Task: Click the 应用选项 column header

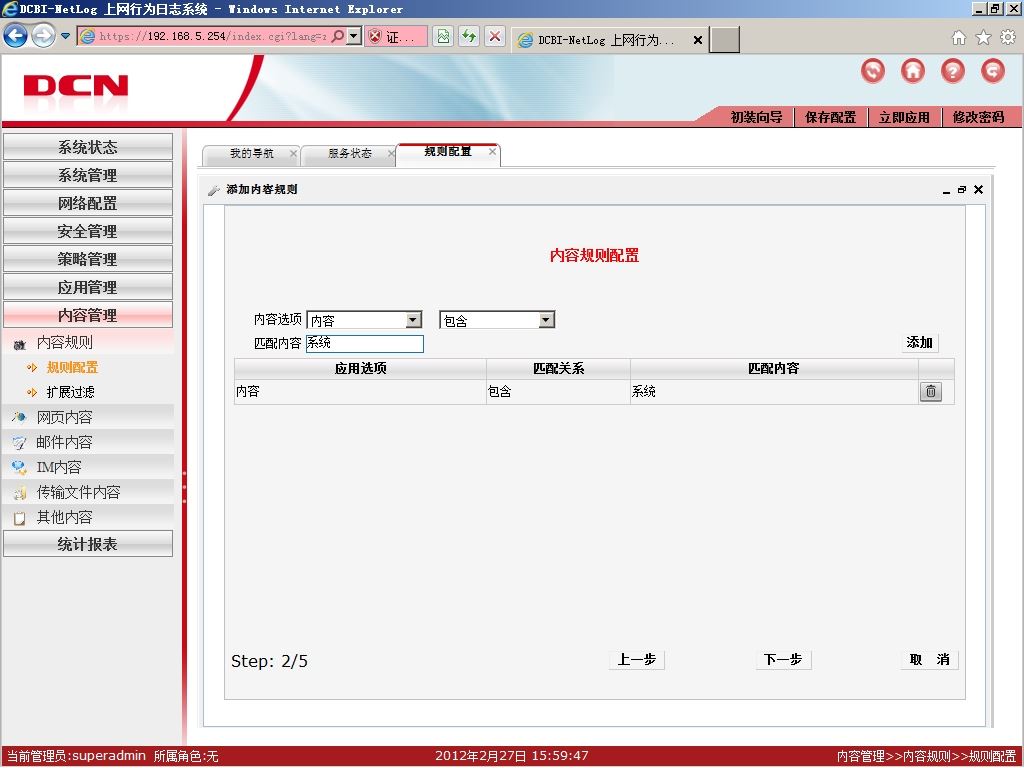Action: [x=360, y=369]
